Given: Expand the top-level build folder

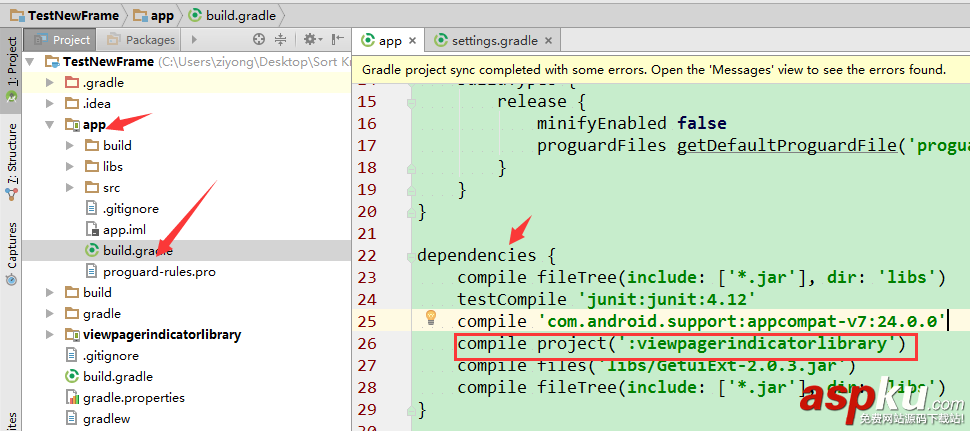Looking at the screenshot, I should 50,292.
